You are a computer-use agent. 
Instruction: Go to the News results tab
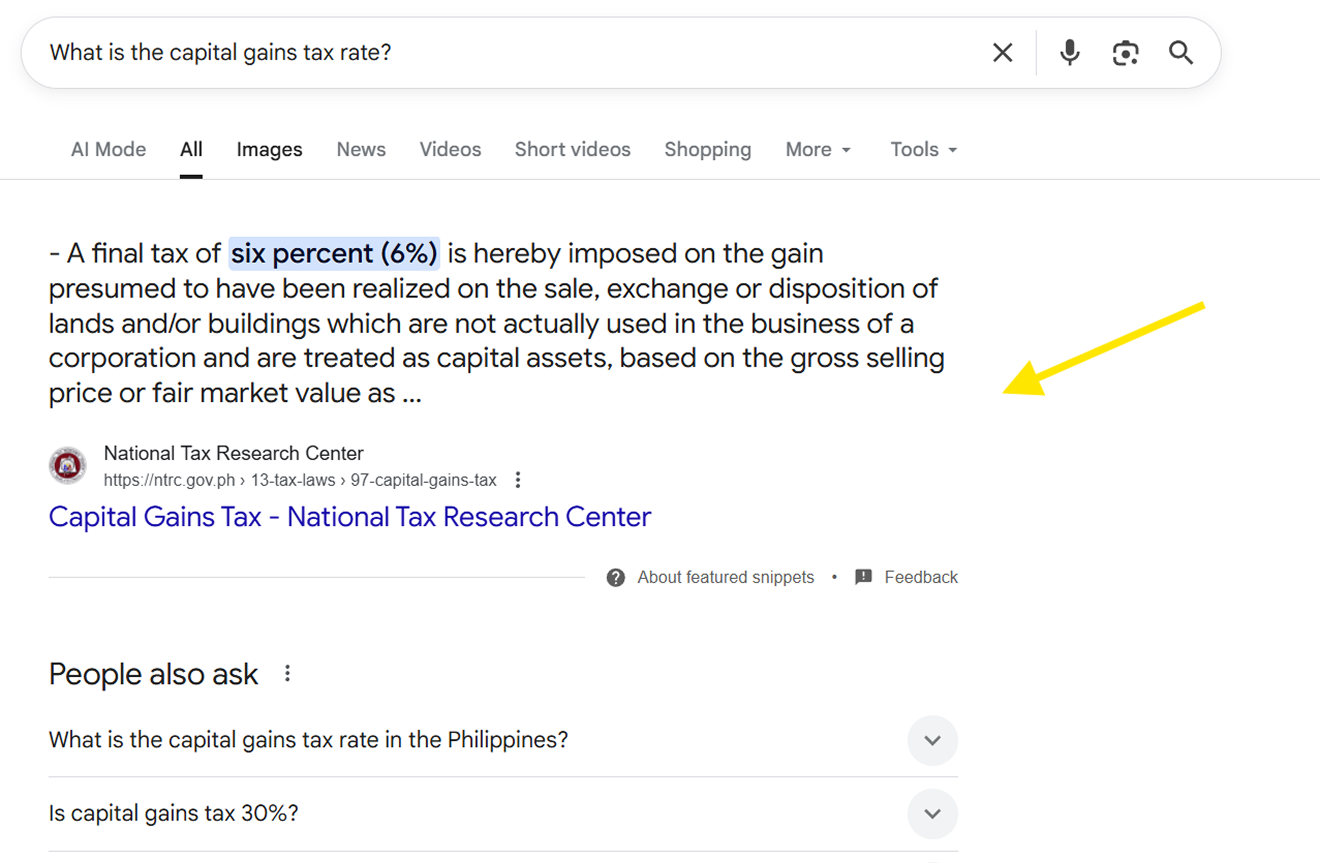361,150
